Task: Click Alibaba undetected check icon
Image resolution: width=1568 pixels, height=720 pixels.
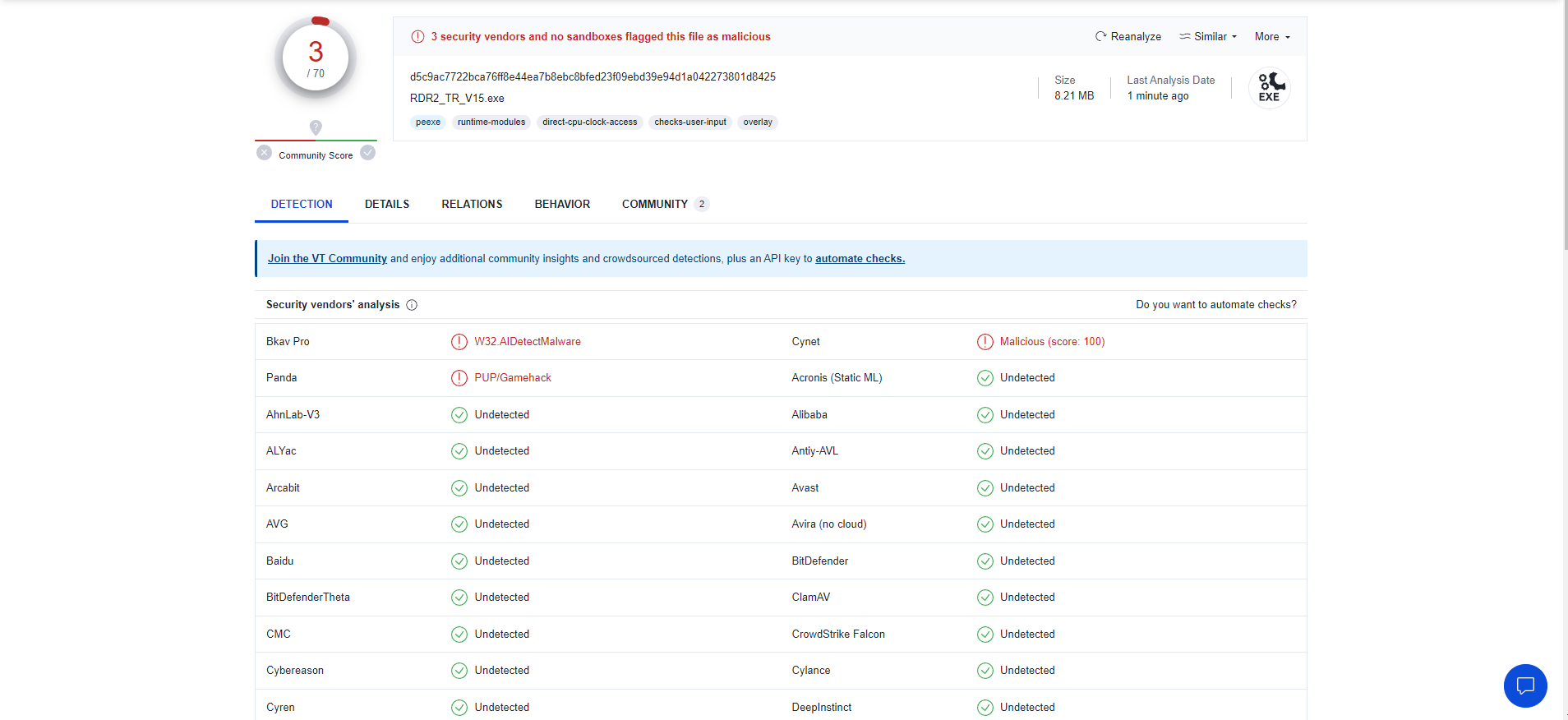Action: tap(985, 415)
